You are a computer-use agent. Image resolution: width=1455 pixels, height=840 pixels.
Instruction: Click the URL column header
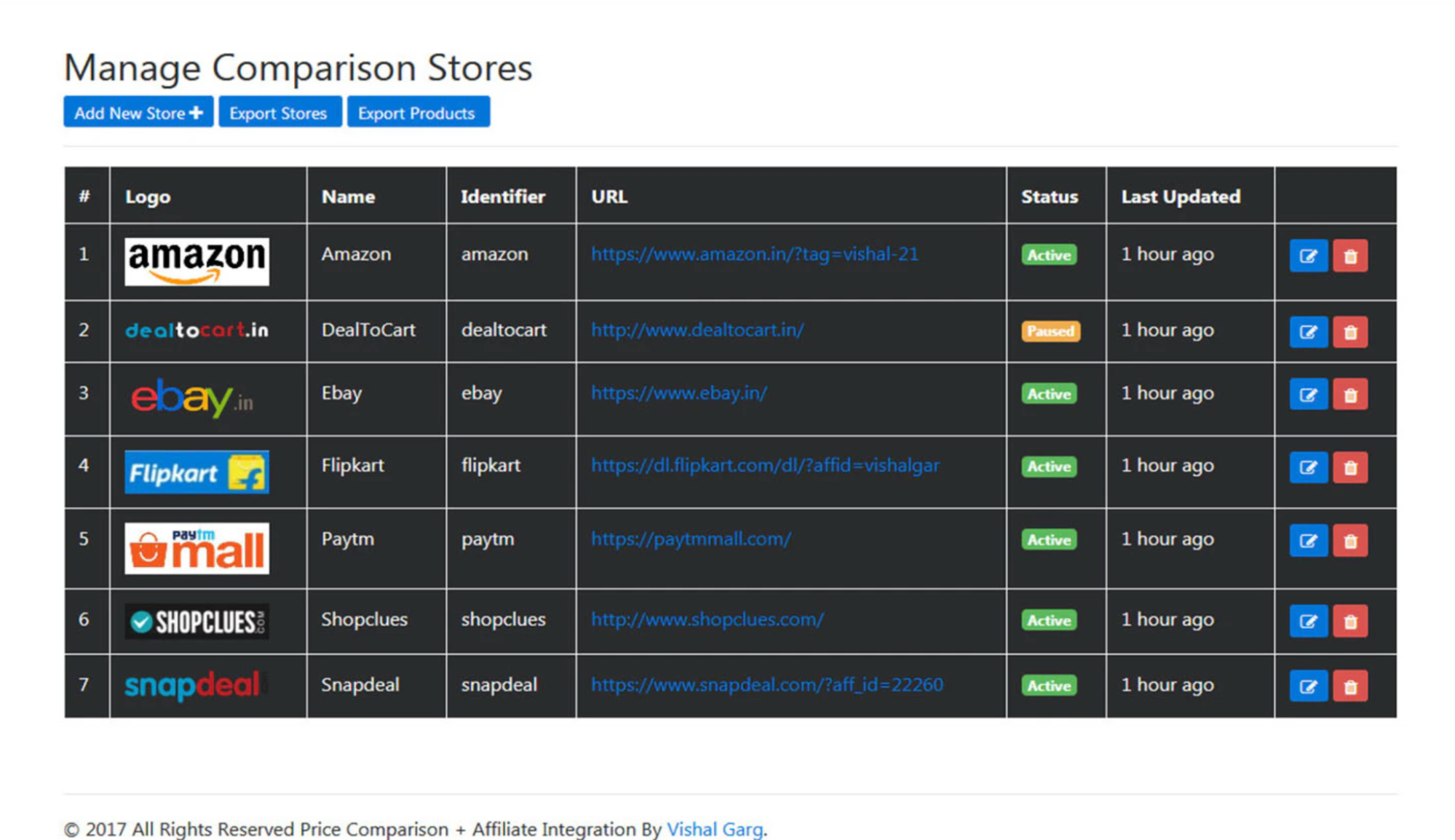pos(609,197)
